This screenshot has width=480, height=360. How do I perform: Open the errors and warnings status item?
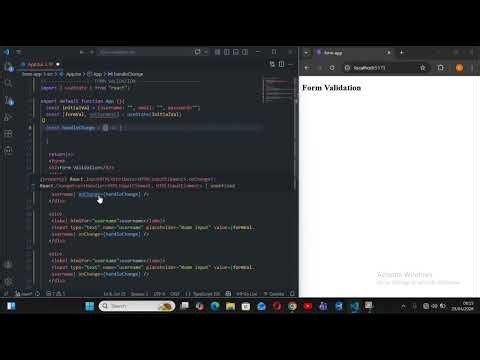coord(56,294)
